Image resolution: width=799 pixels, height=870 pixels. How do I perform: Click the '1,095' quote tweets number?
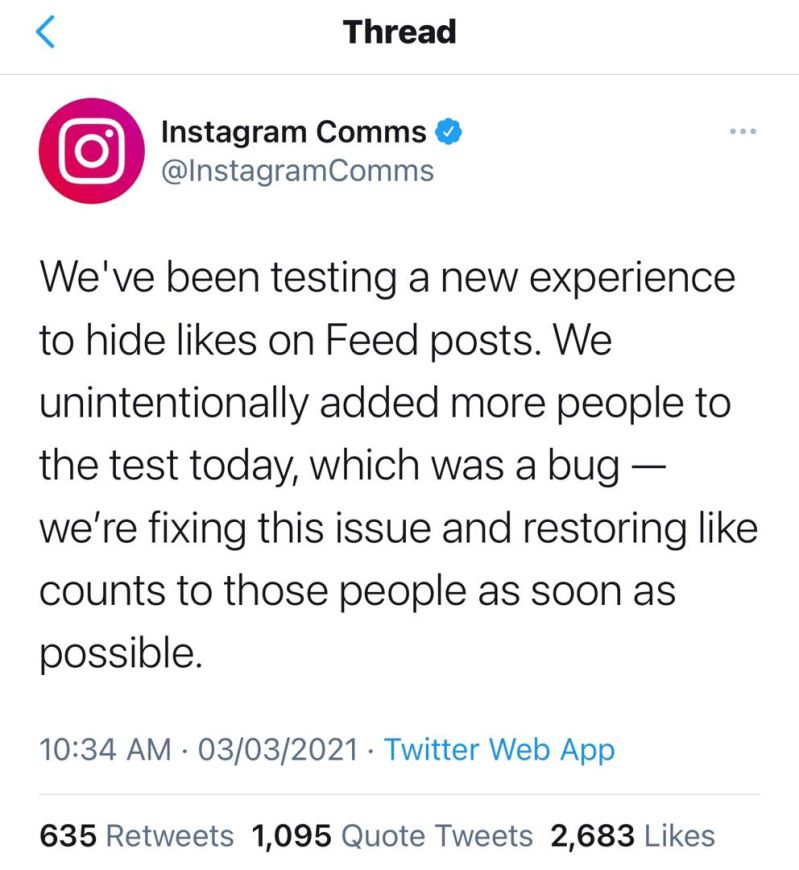(x=291, y=836)
